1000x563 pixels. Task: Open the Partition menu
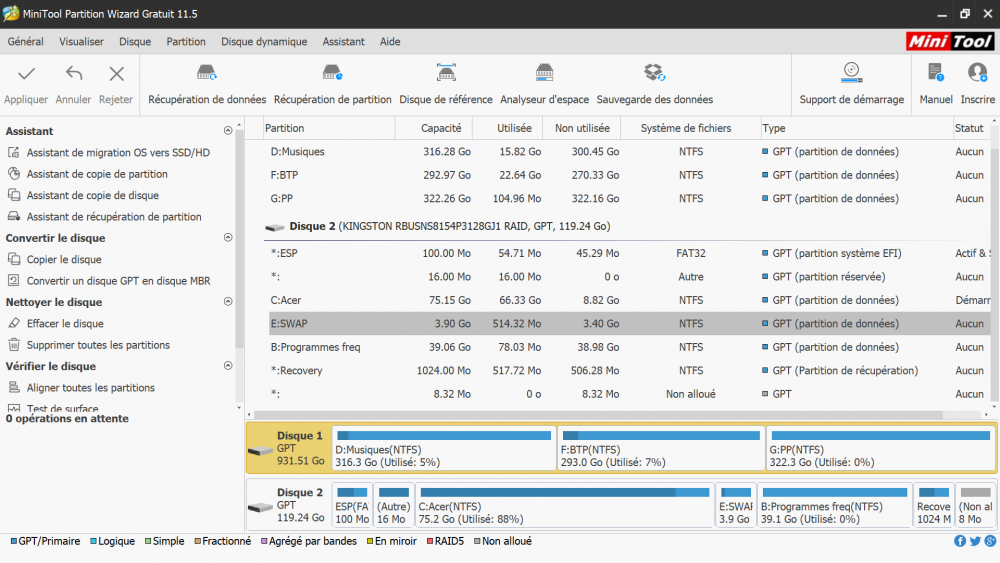pyautogui.click(x=186, y=42)
